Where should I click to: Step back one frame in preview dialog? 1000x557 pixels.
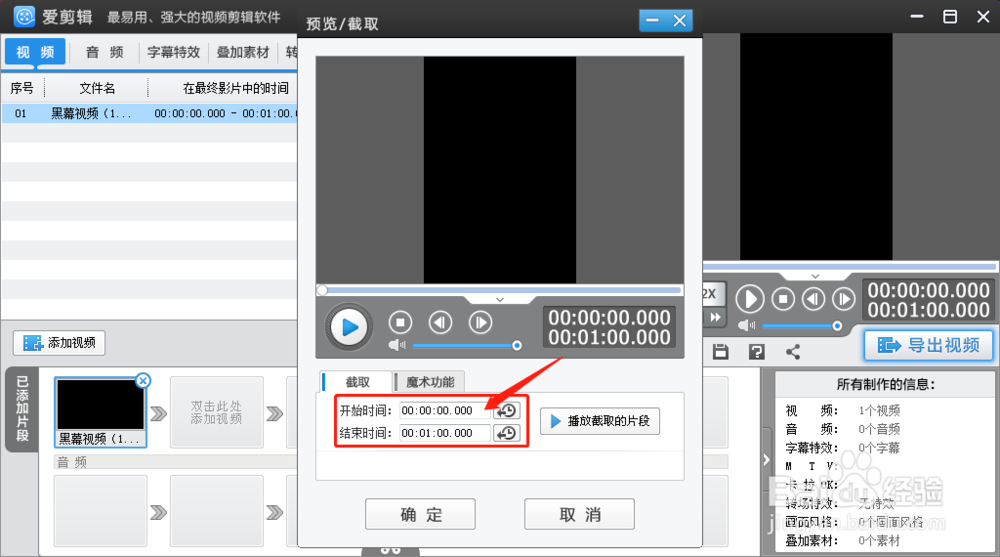coord(440,323)
